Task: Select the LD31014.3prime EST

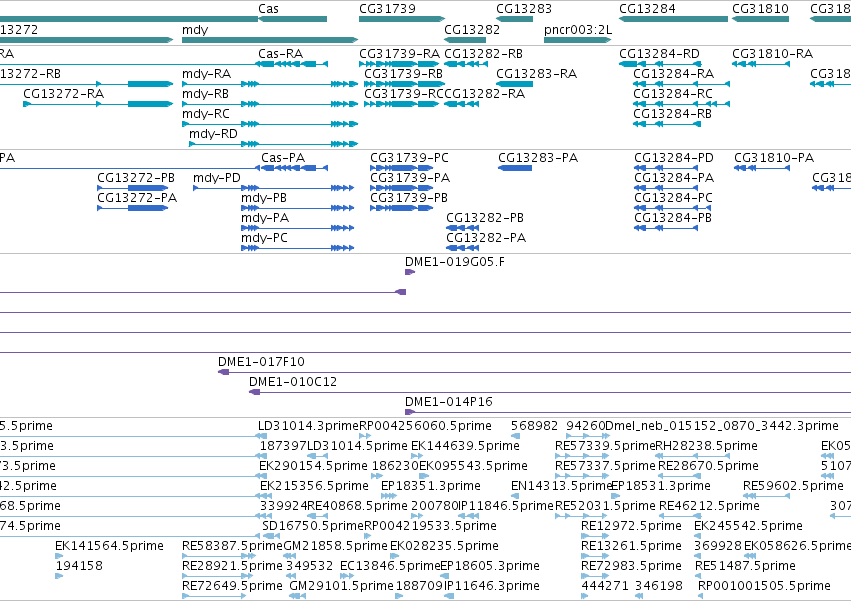Action: tap(262, 436)
